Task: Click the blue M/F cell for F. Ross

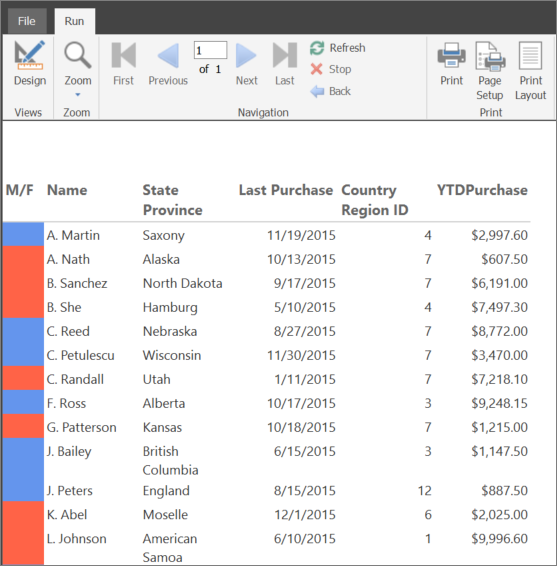Action: click(x=23, y=402)
